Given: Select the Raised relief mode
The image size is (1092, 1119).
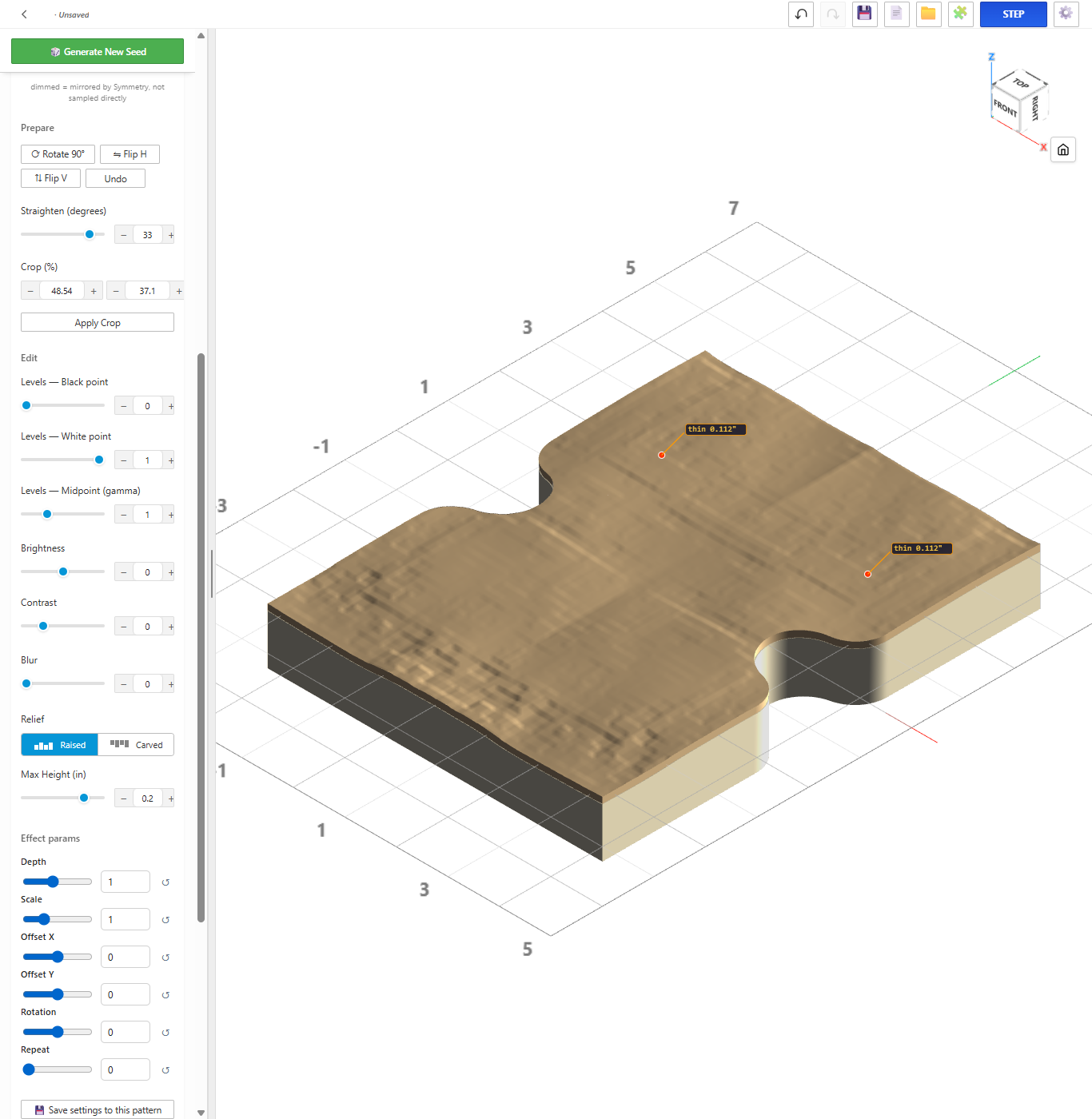Looking at the screenshot, I should (59, 745).
